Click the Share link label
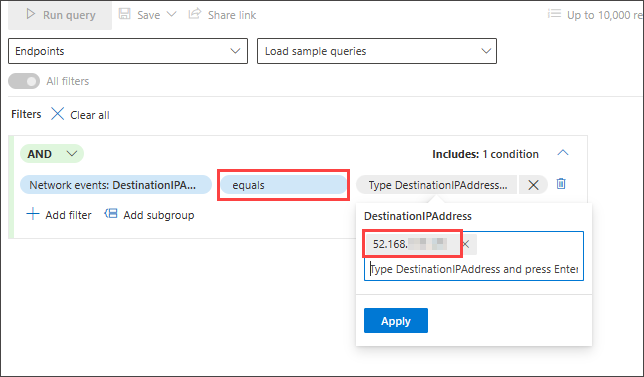Screen dimensions: 644x377 [x=232, y=15]
